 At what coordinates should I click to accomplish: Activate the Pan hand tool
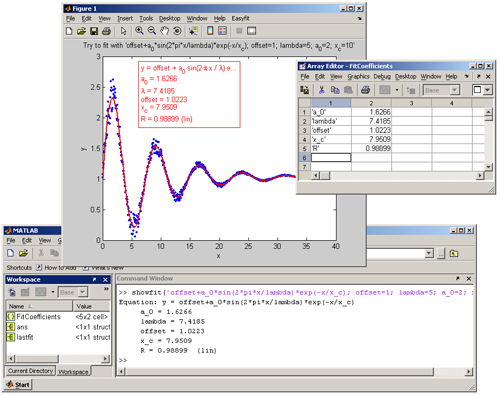pyautogui.click(x=164, y=31)
